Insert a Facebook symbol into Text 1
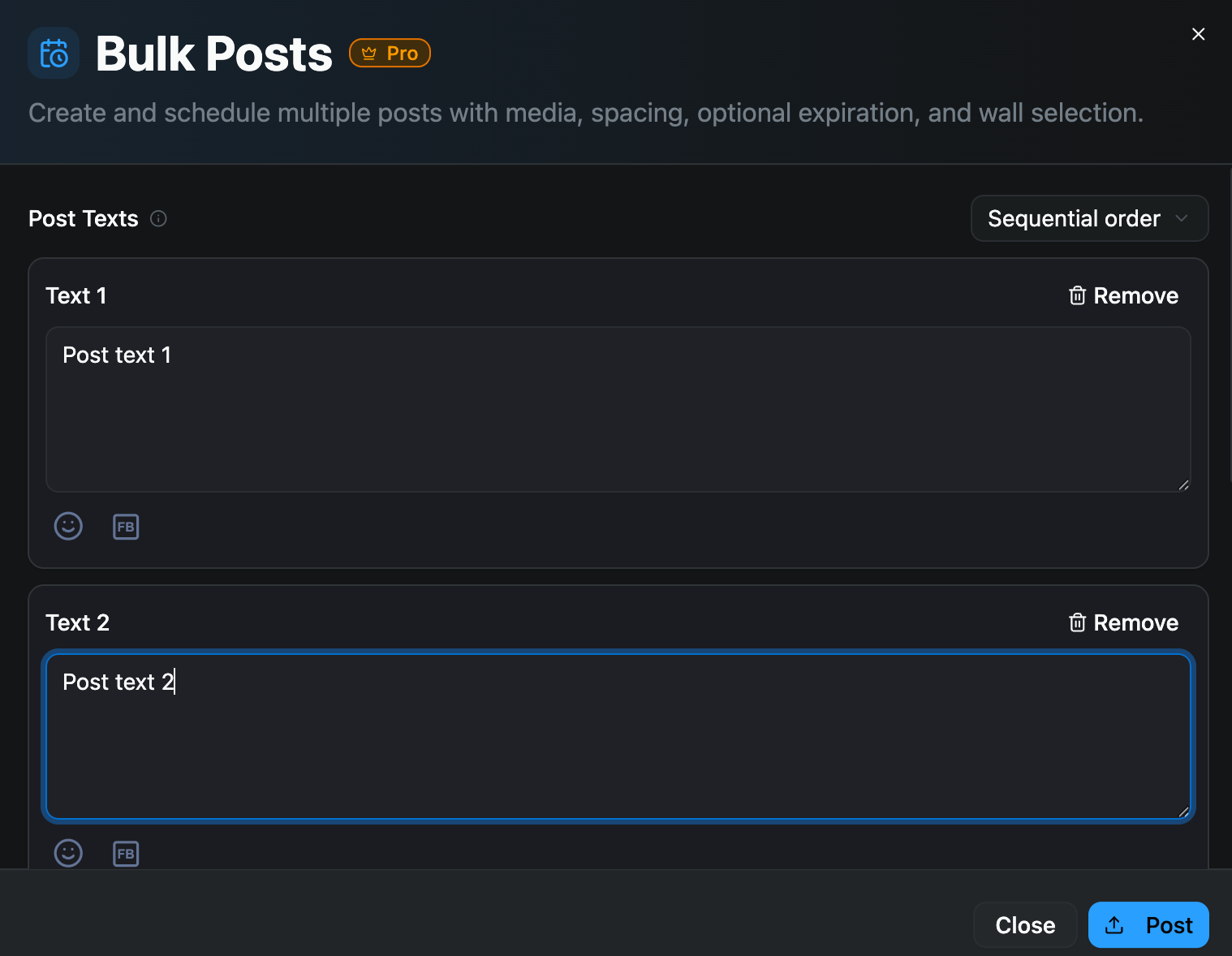The width and height of the screenshot is (1232, 956). click(x=126, y=526)
